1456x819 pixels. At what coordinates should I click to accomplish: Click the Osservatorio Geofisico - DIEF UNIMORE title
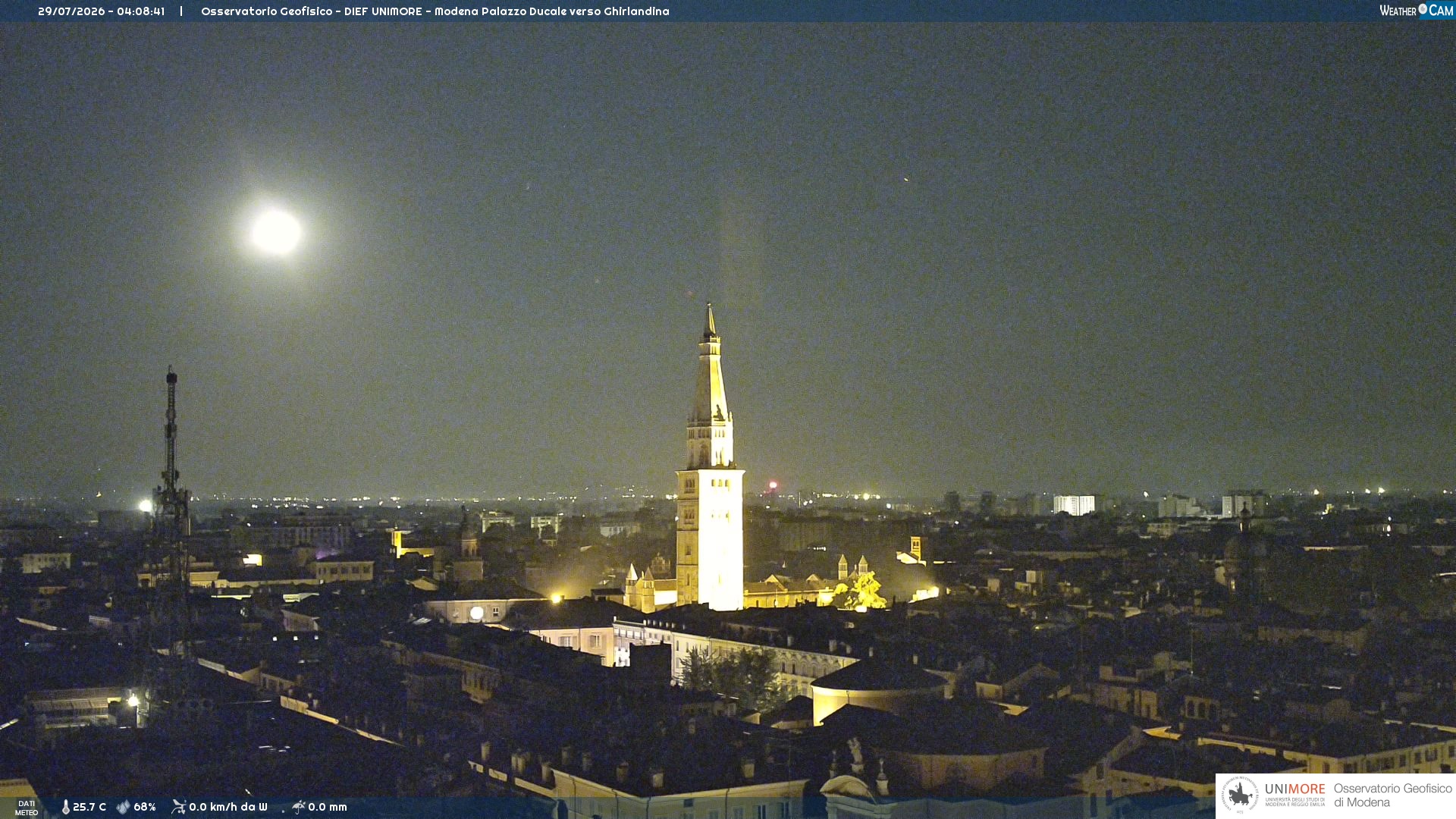[435, 11]
